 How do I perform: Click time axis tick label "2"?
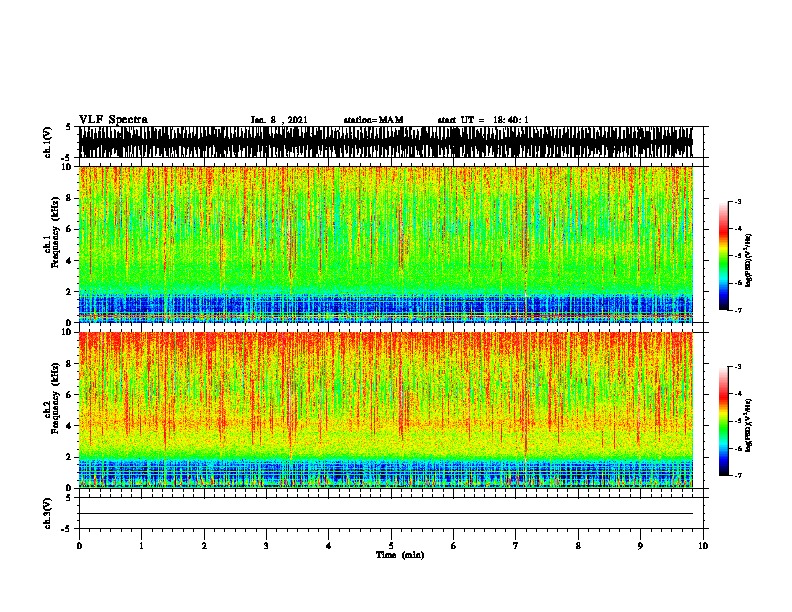[204, 546]
